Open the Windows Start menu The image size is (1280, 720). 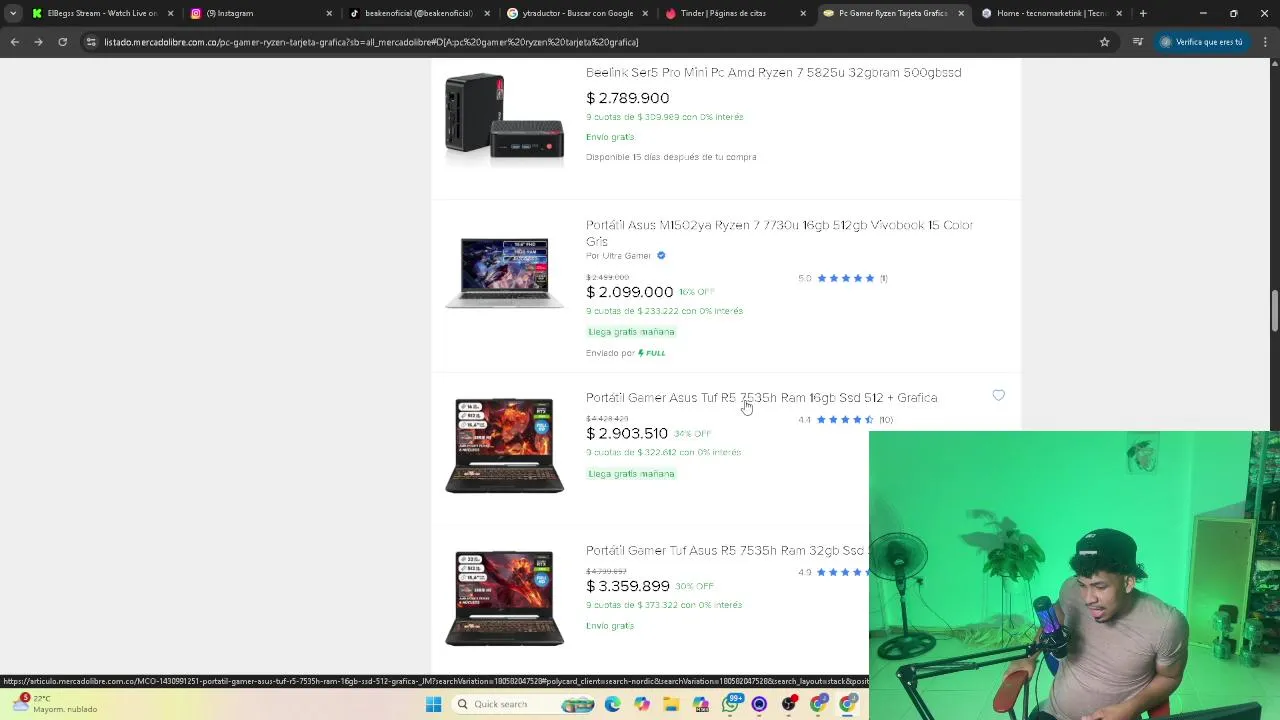point(433,704)
